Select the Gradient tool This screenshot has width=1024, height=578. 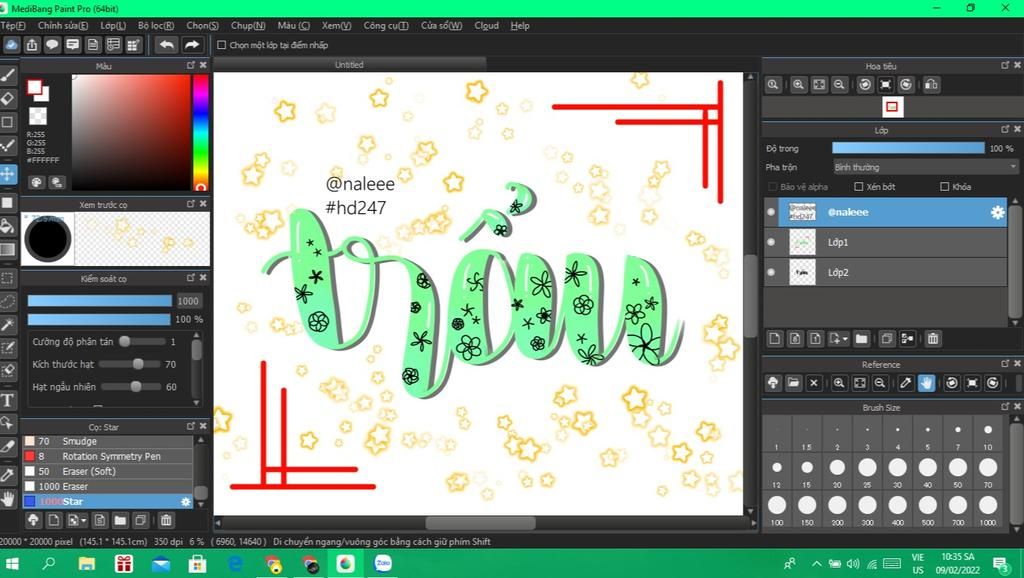[x=8, y=249]
